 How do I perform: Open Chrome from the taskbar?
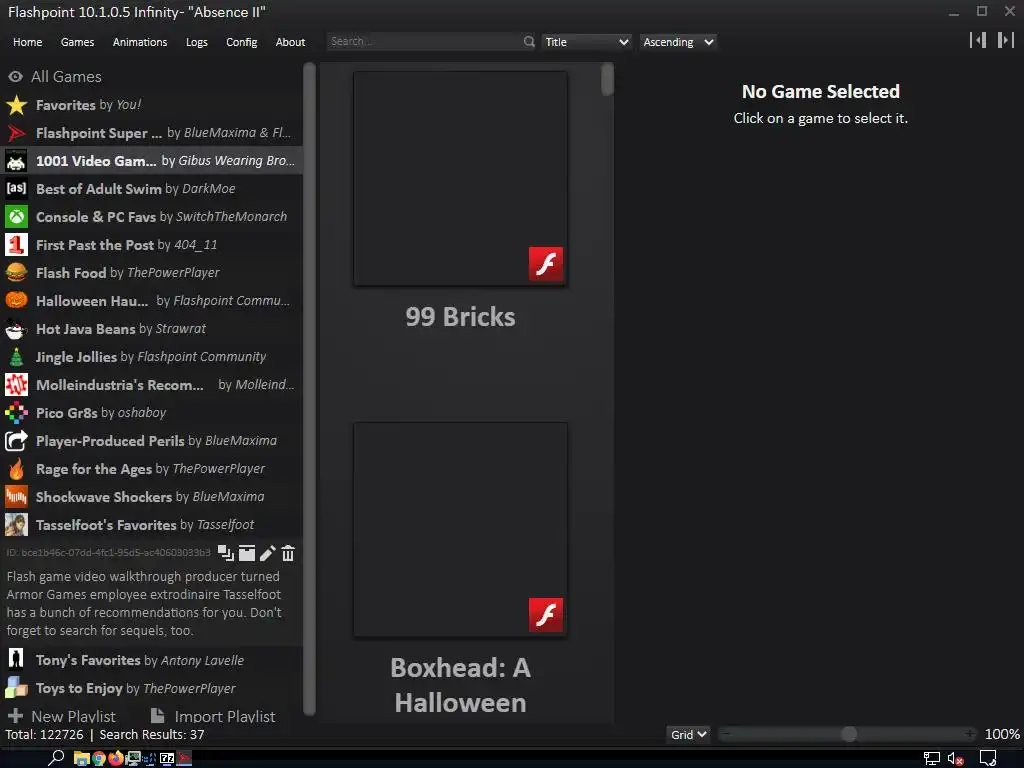[x=99, y=758]
